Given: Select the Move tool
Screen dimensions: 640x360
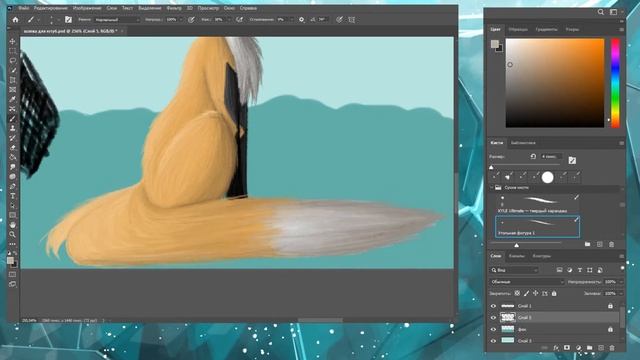Looking at the screenshot, I should click(13, 42).
